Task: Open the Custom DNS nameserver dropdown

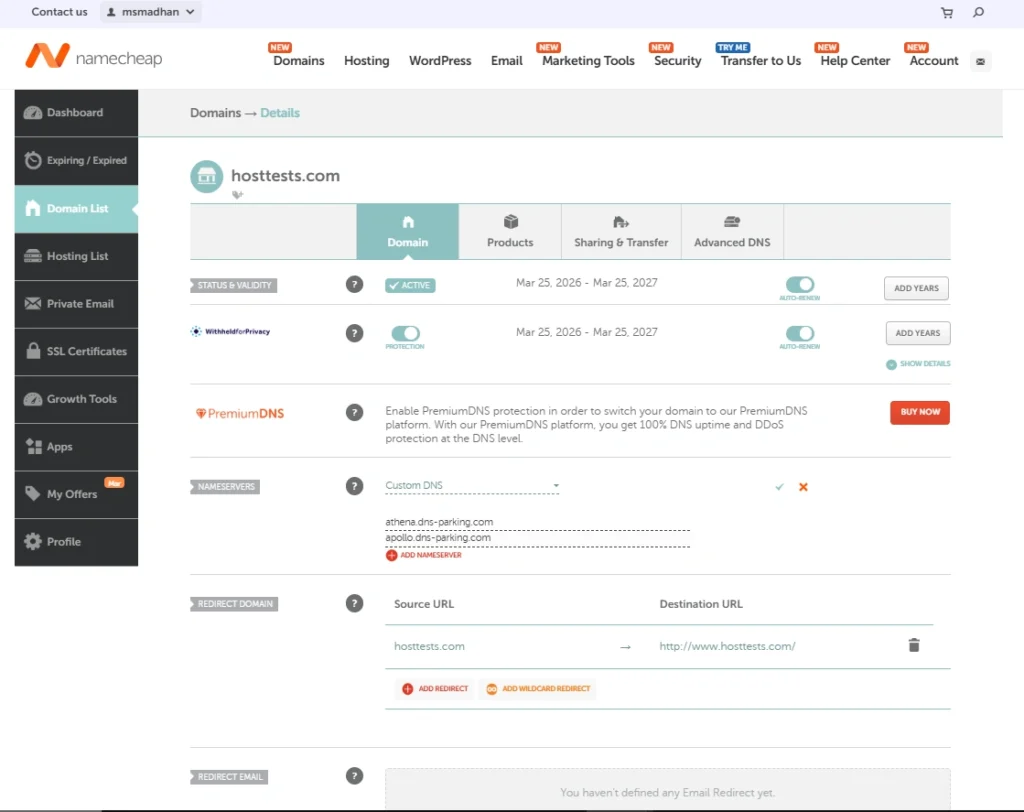Action: (x=472, y=486)
